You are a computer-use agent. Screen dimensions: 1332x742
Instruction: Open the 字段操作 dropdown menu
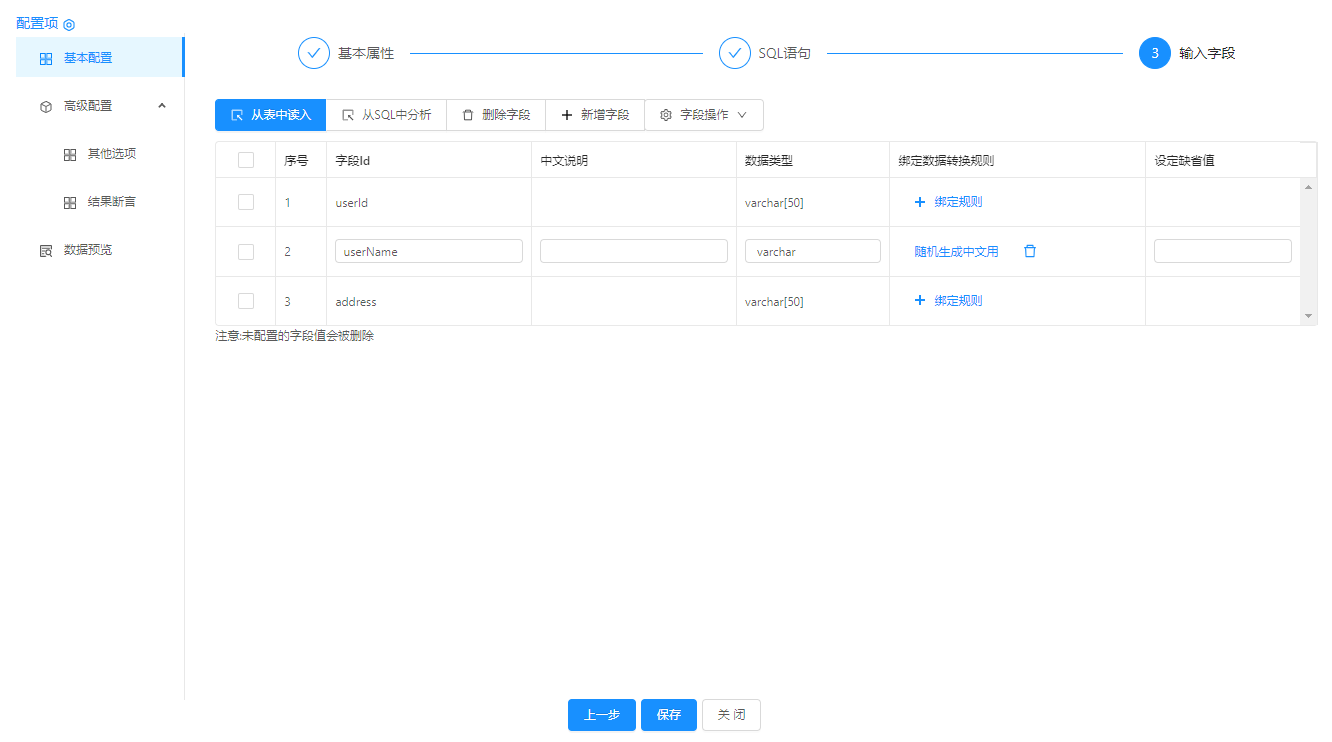coord(704,115)
